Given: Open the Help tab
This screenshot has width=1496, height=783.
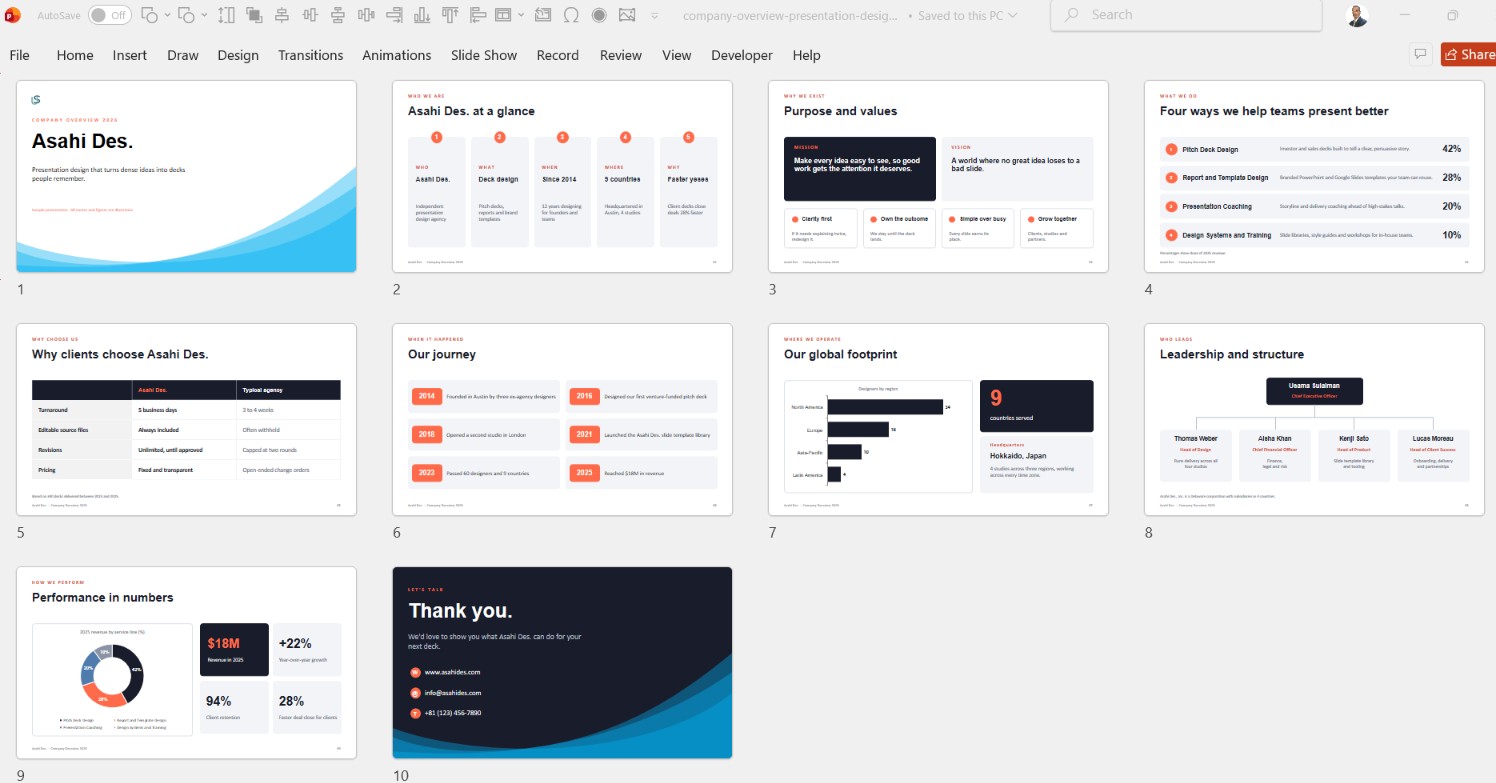Looking at the screenshot, I should pos(806,55).
